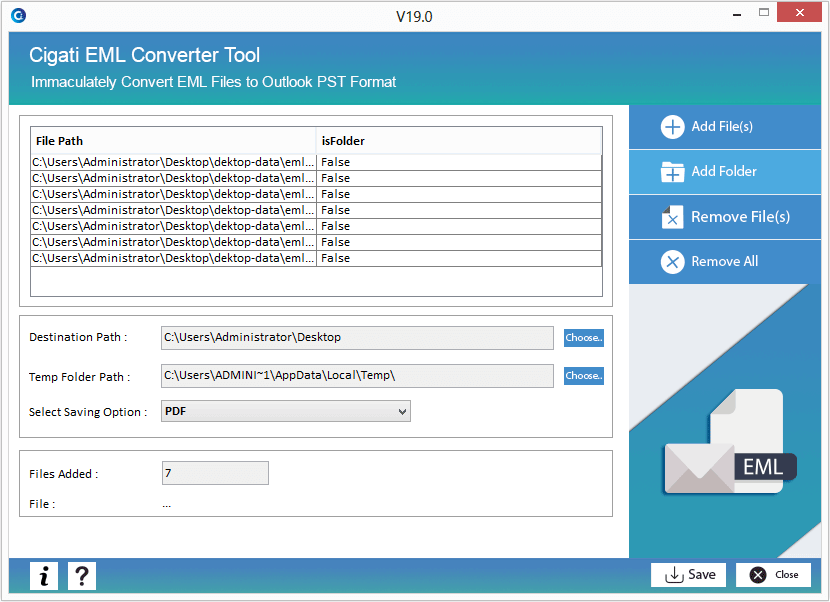Select the sixth file path row

[316, 242]
